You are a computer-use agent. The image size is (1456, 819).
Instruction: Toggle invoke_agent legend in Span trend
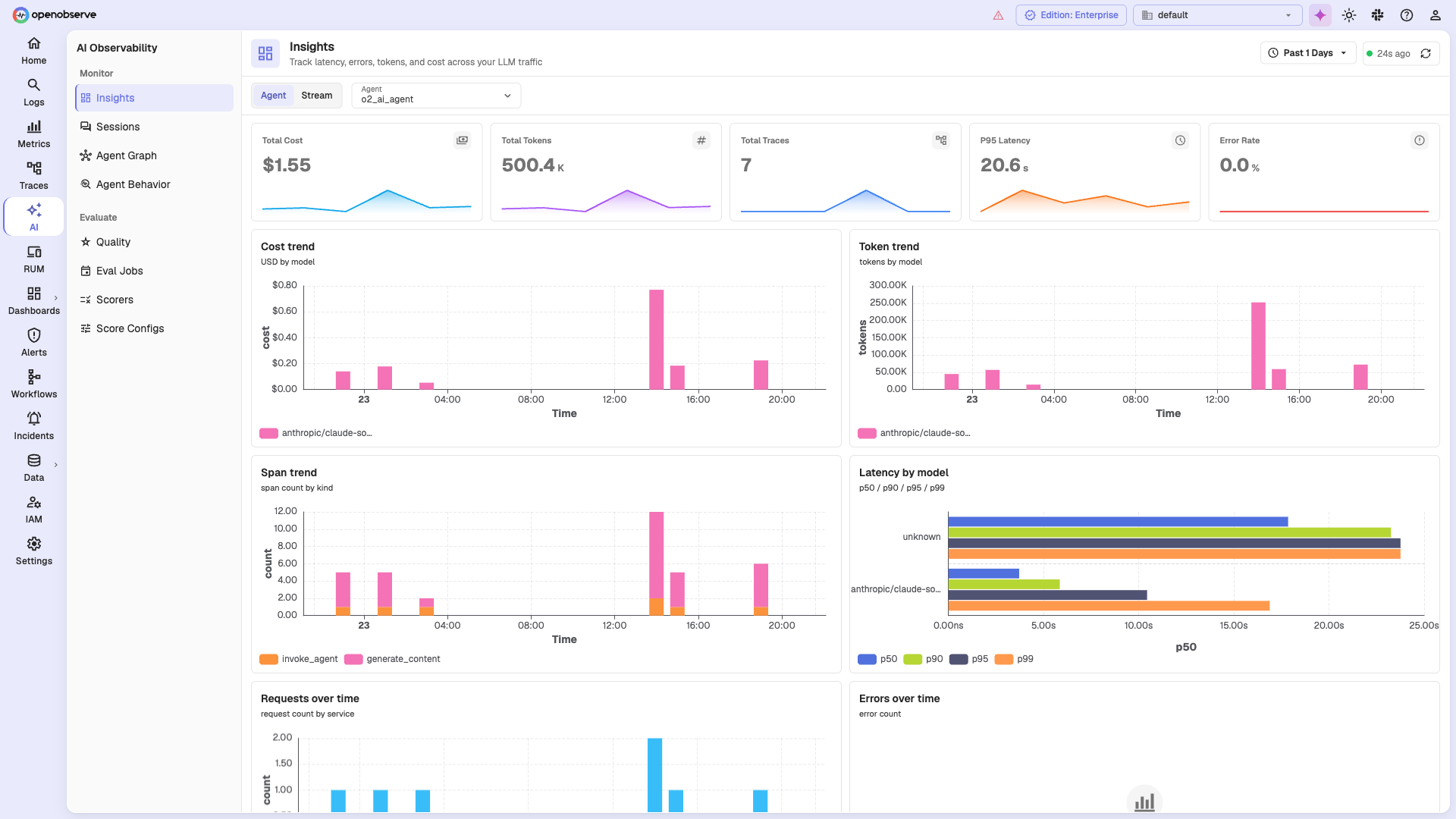[299, 659]
